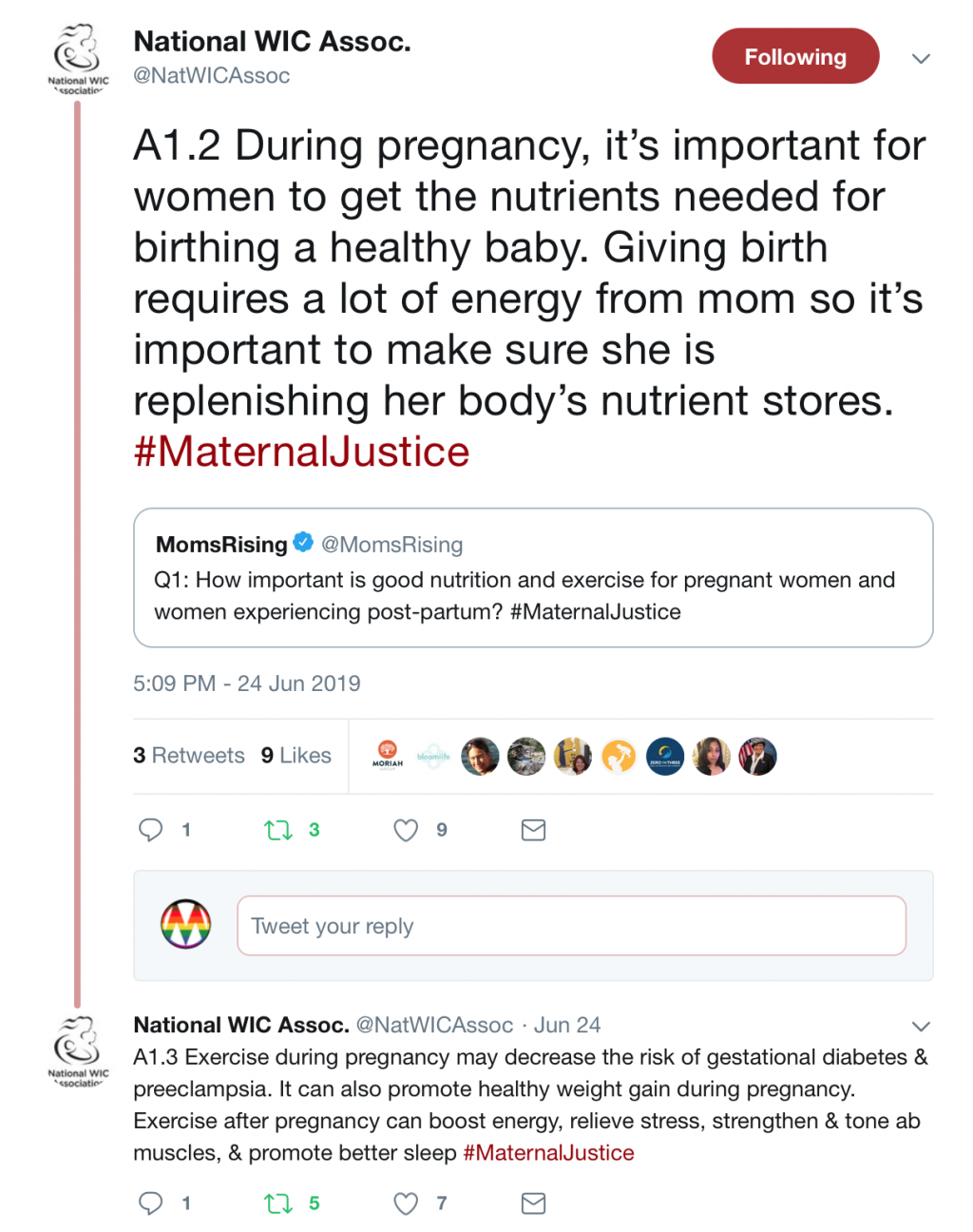Send main tweet via Direct Message icon
The image size is (973, 1232).
(533, 830)
